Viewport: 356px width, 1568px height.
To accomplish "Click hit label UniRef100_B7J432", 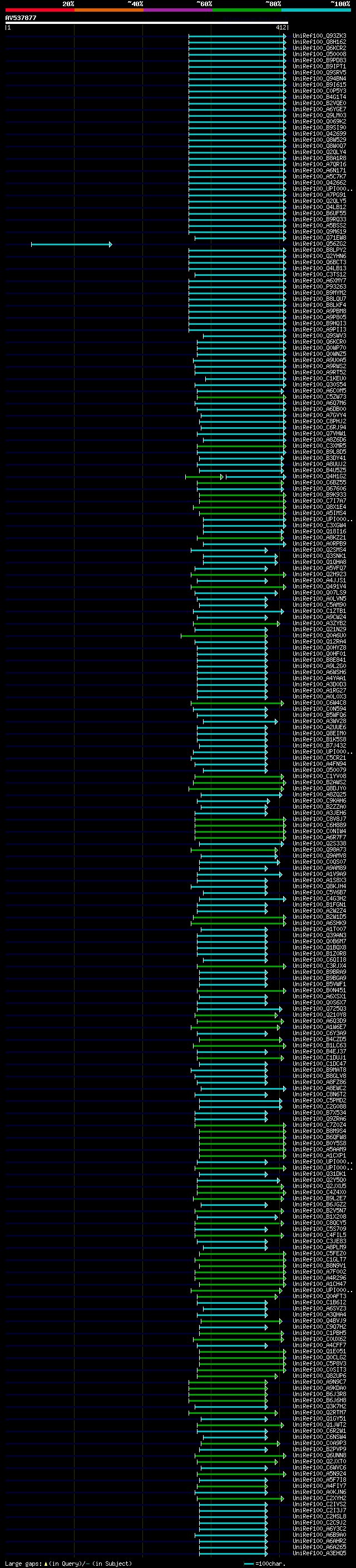I will point(319,746).
